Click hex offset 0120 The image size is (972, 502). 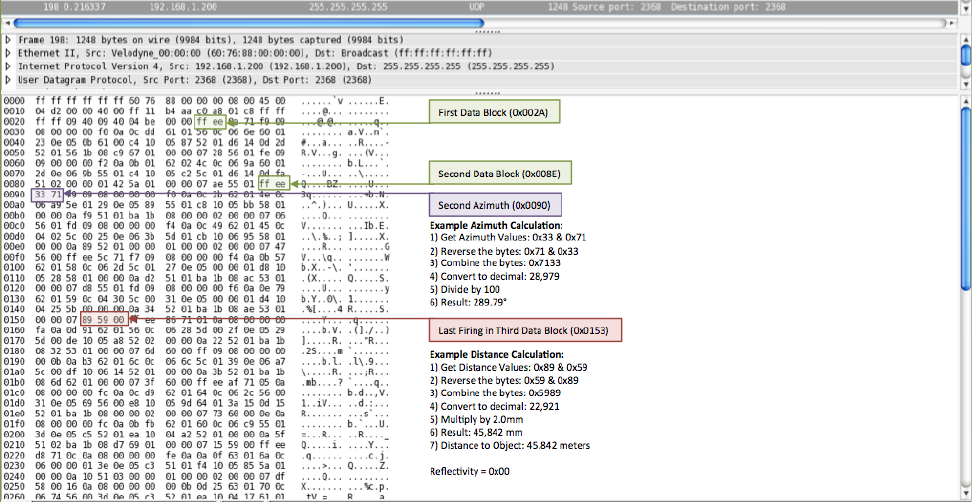pos(13,288)
